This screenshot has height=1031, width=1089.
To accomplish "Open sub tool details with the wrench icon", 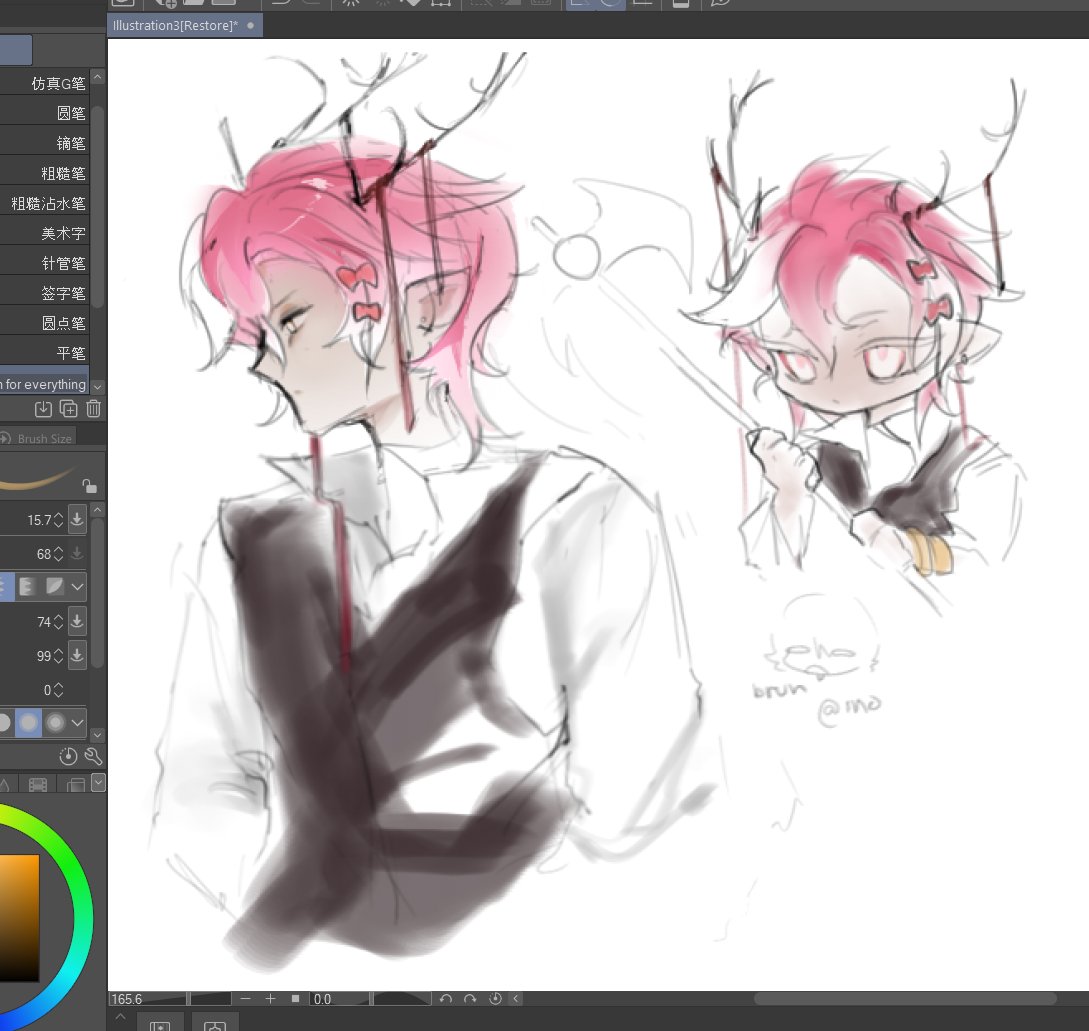I will [x=93, y=757].
